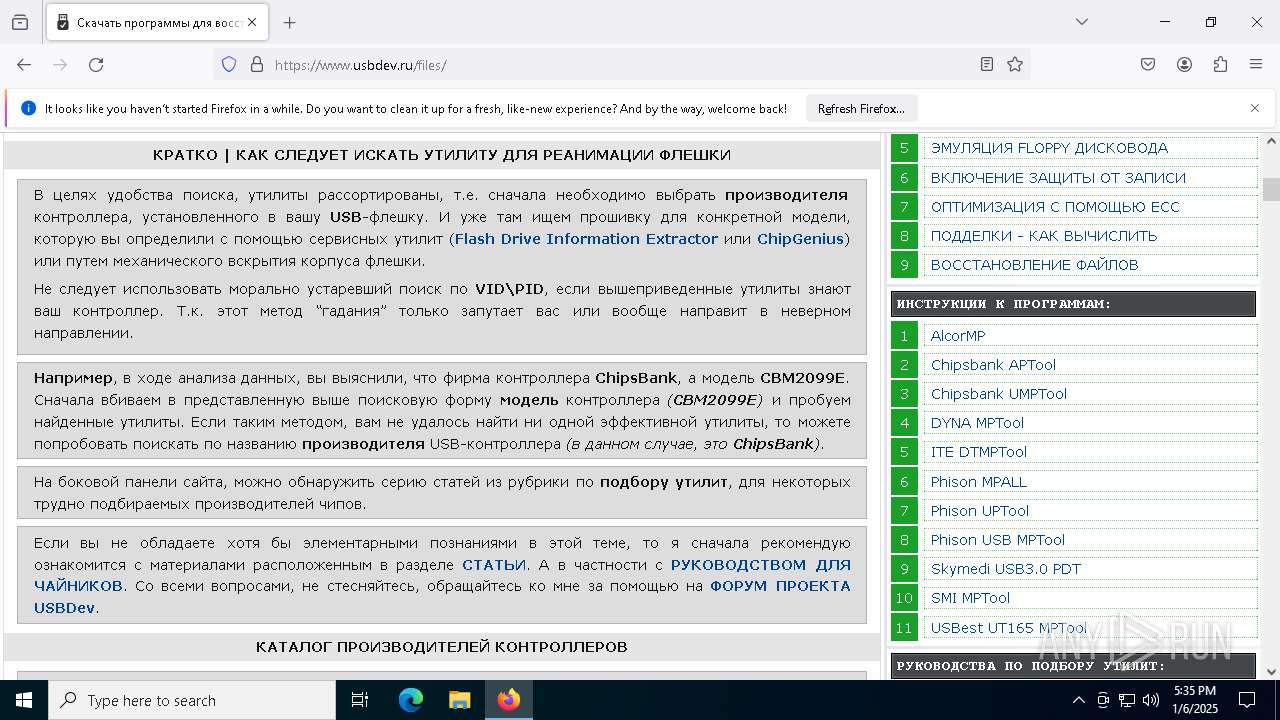The width and height of the screenshot is (1280, 720).
Task: Show hidden system tray icons
Action: [x=1078, y=700]
